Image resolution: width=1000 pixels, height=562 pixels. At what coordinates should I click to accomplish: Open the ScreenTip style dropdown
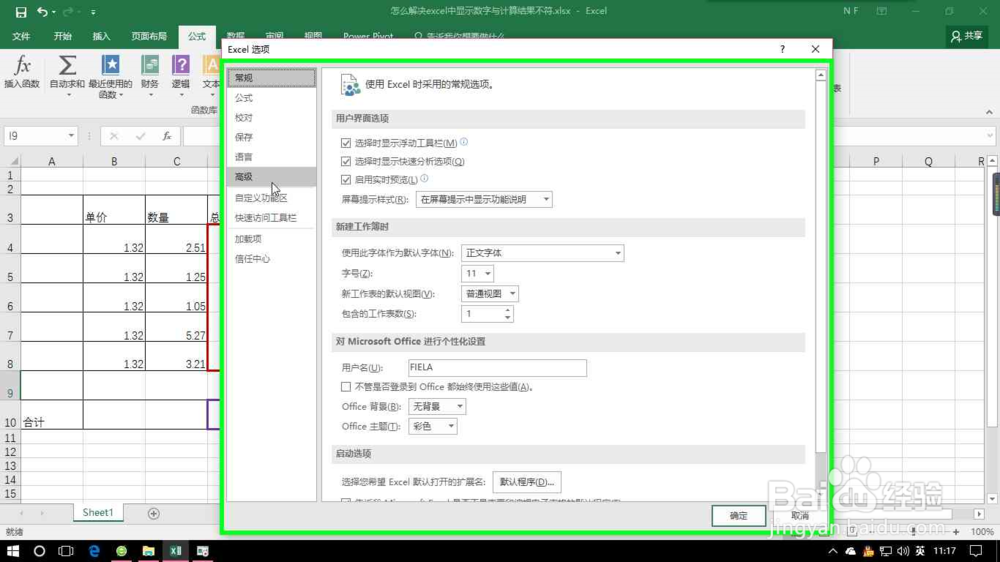(x=484, y=199)
